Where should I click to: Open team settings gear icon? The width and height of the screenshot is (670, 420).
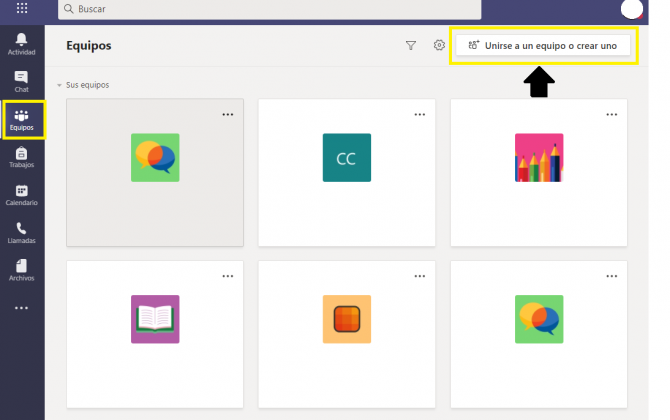pos(439,45)
